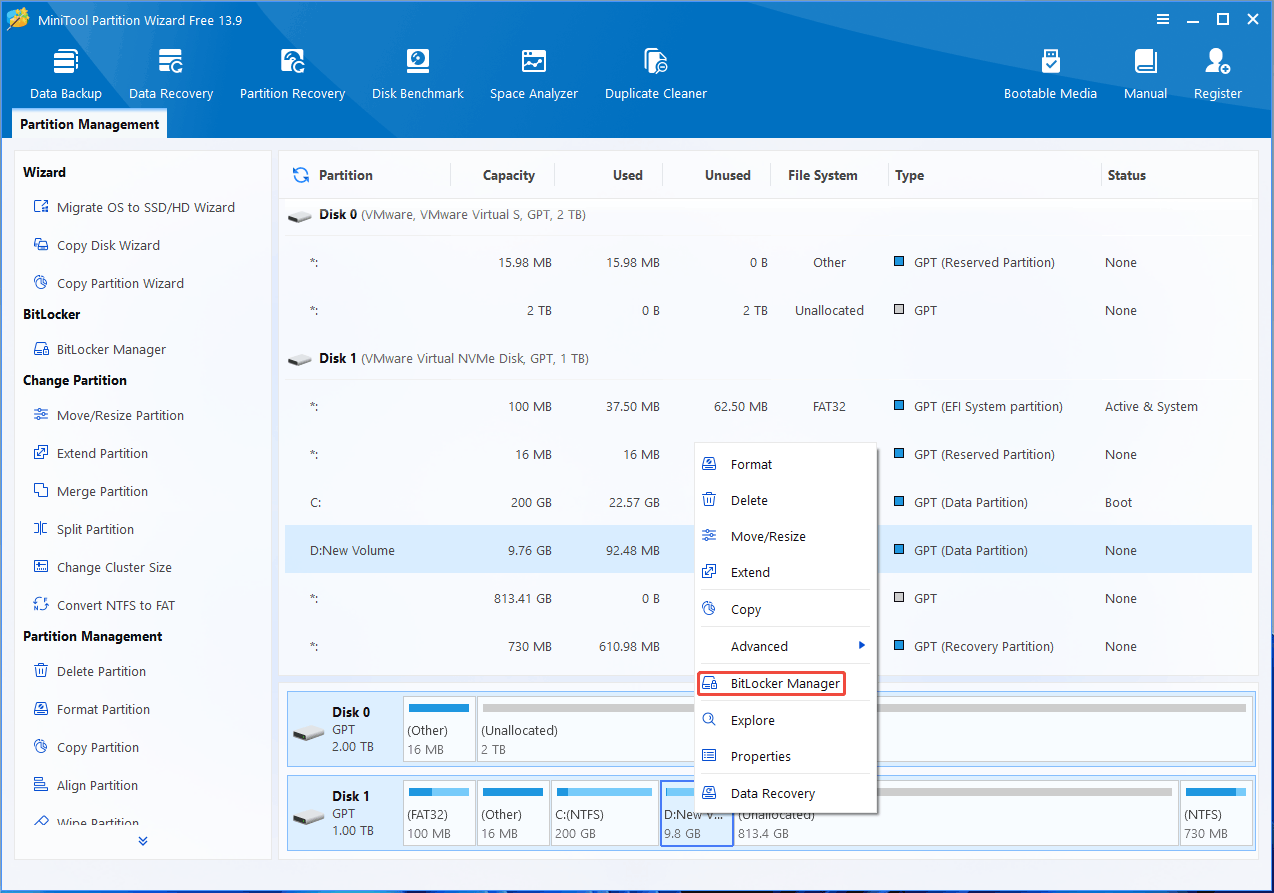Sort by the Unused column header
1274x893 pixels.
(727, 175)
